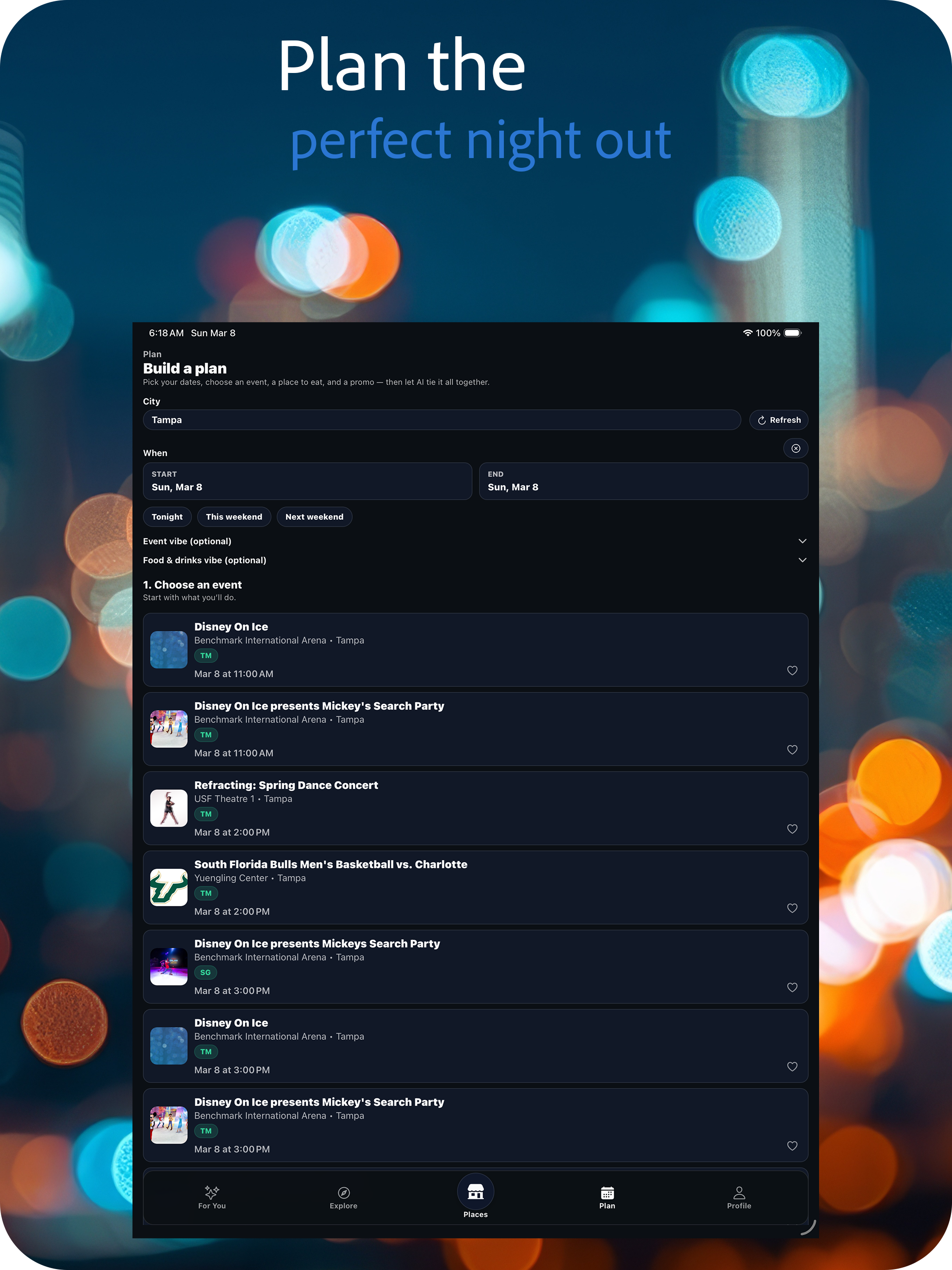This screenshot has height=1270, width=952.
Task: Open the SG Mickeys Search Party thumbnail
Action: click(x=169, y=967)
